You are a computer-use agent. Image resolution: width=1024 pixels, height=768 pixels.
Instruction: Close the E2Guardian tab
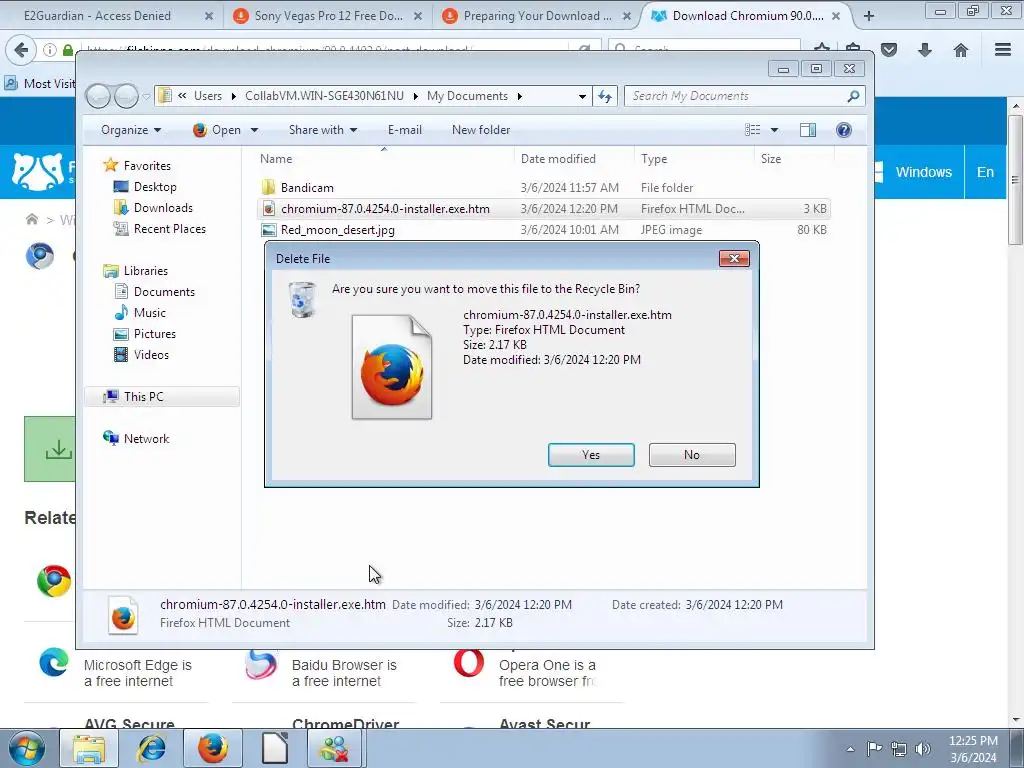point(209,16)
